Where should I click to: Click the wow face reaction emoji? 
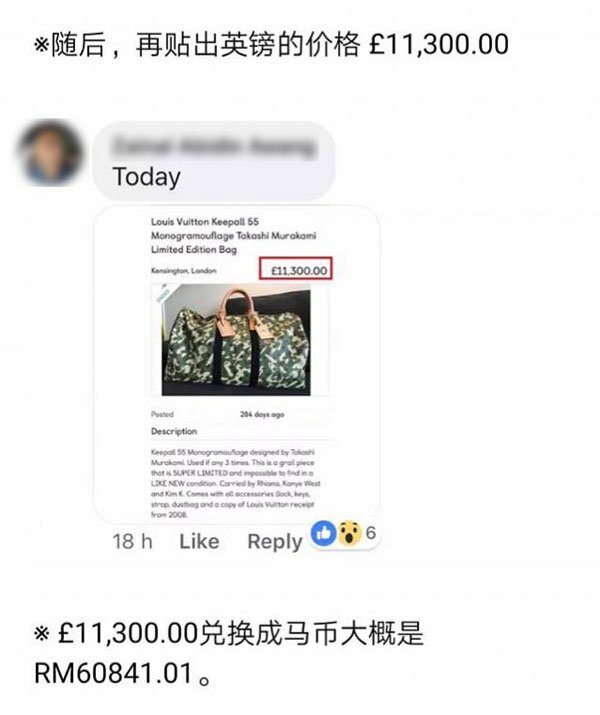pyautogui.click(x=349, y=533)
